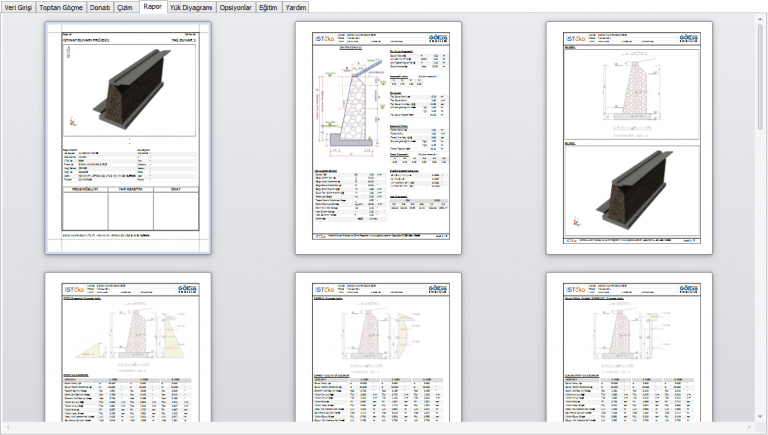This screenshot has width=768, height=435.
Task: Select the sixth report page thumbnail
Action: tap(629, 347)
